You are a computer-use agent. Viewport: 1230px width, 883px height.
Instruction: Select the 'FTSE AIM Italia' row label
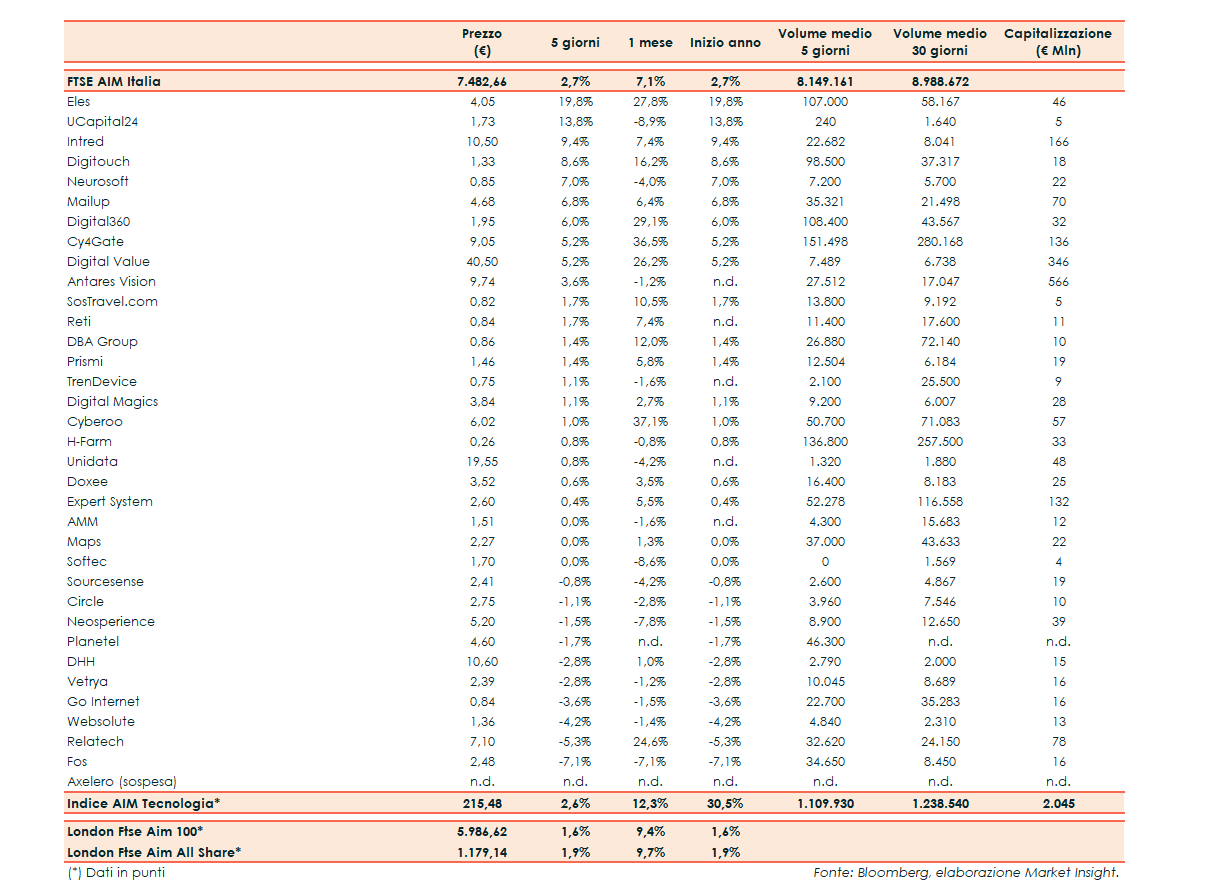tap(114, 82)
